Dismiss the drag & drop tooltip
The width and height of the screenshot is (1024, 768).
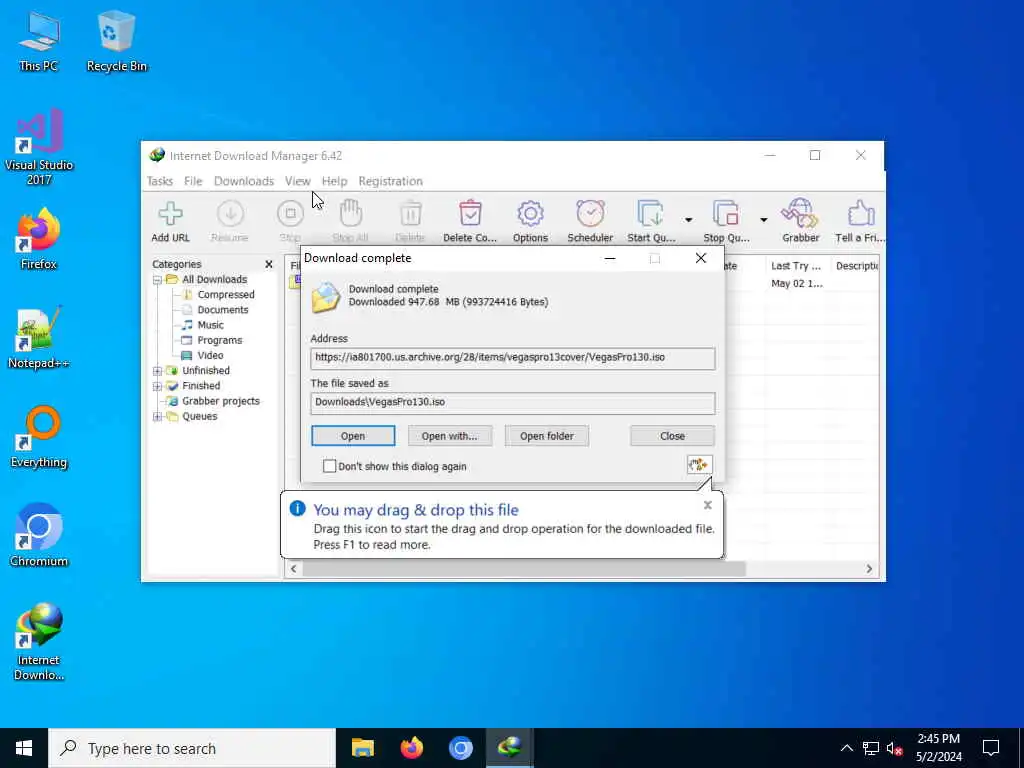(707, 505)
